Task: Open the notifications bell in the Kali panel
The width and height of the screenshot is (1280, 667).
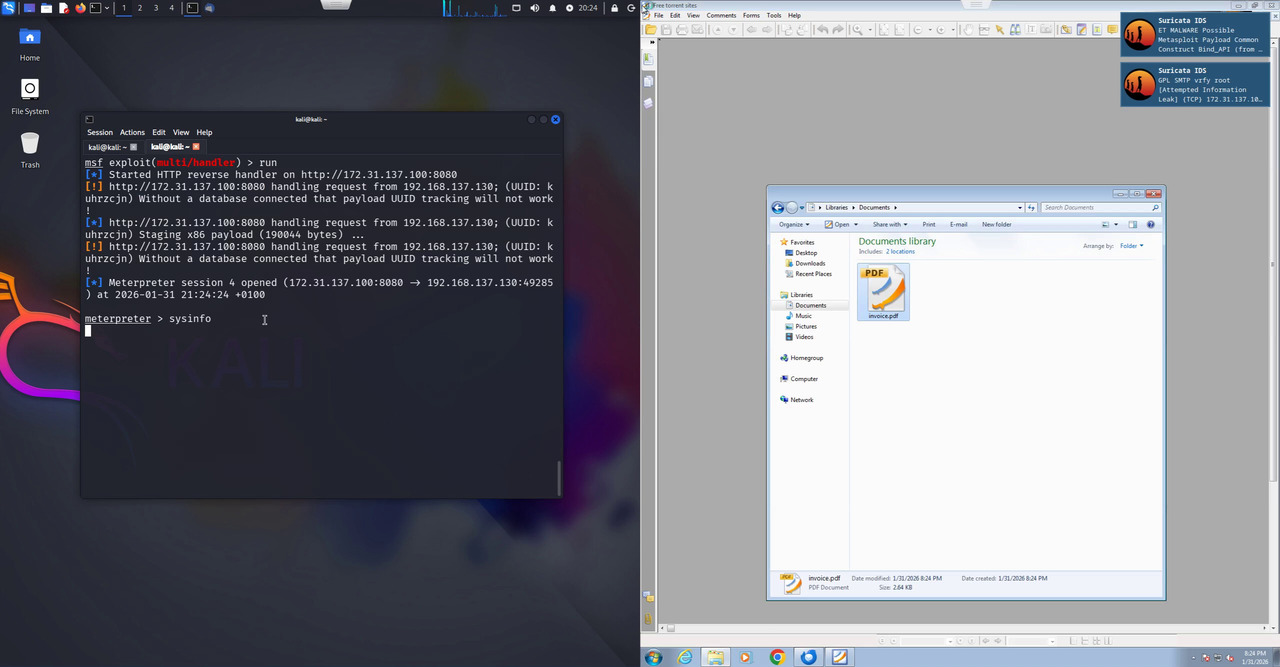Action: pos(552,8)
